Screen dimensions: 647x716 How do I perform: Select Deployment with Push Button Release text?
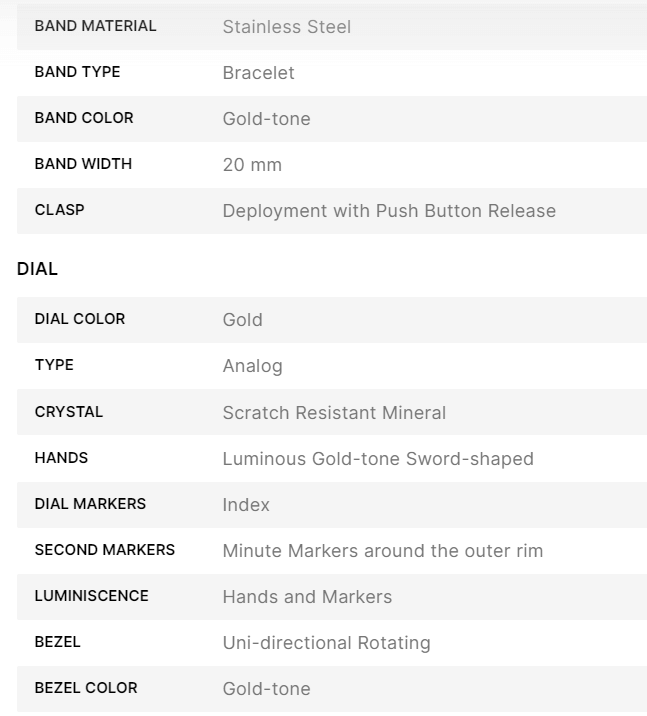389,211
